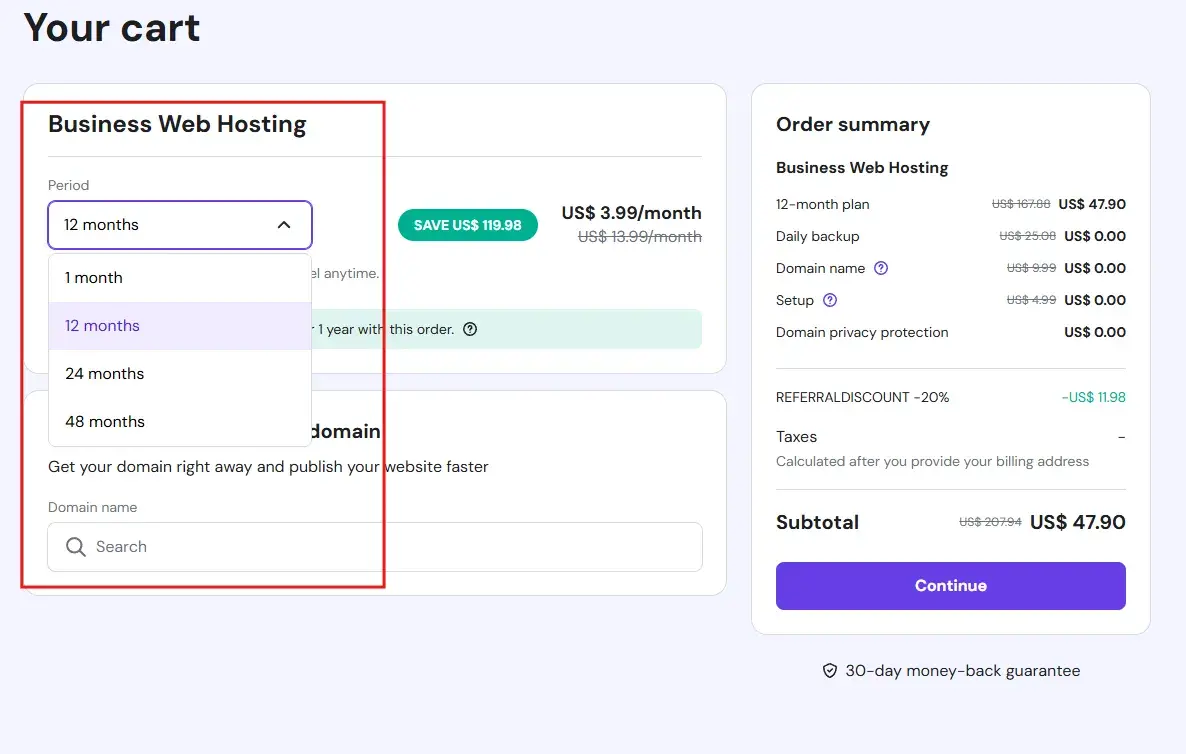Click the SAVE US$ 119.98 green badge

(467, 225)
